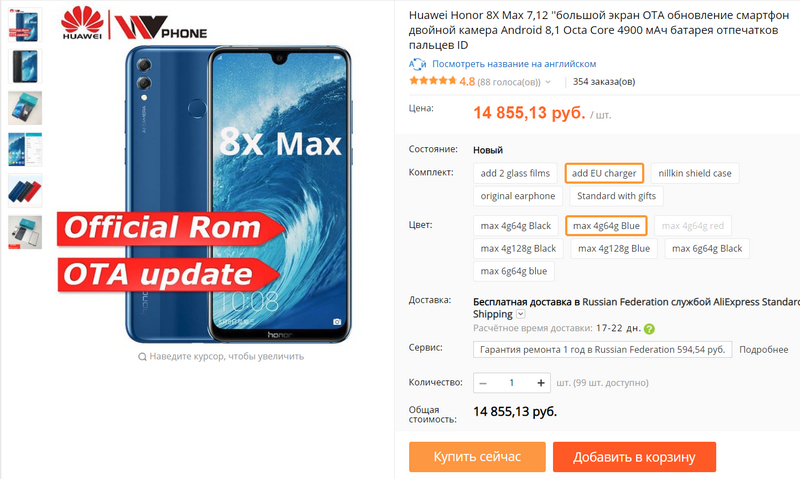Image resolution: width=800 pixels, height=479 pixels.
Task: Increase quantity with the plus button
Action: pos(541,383)
